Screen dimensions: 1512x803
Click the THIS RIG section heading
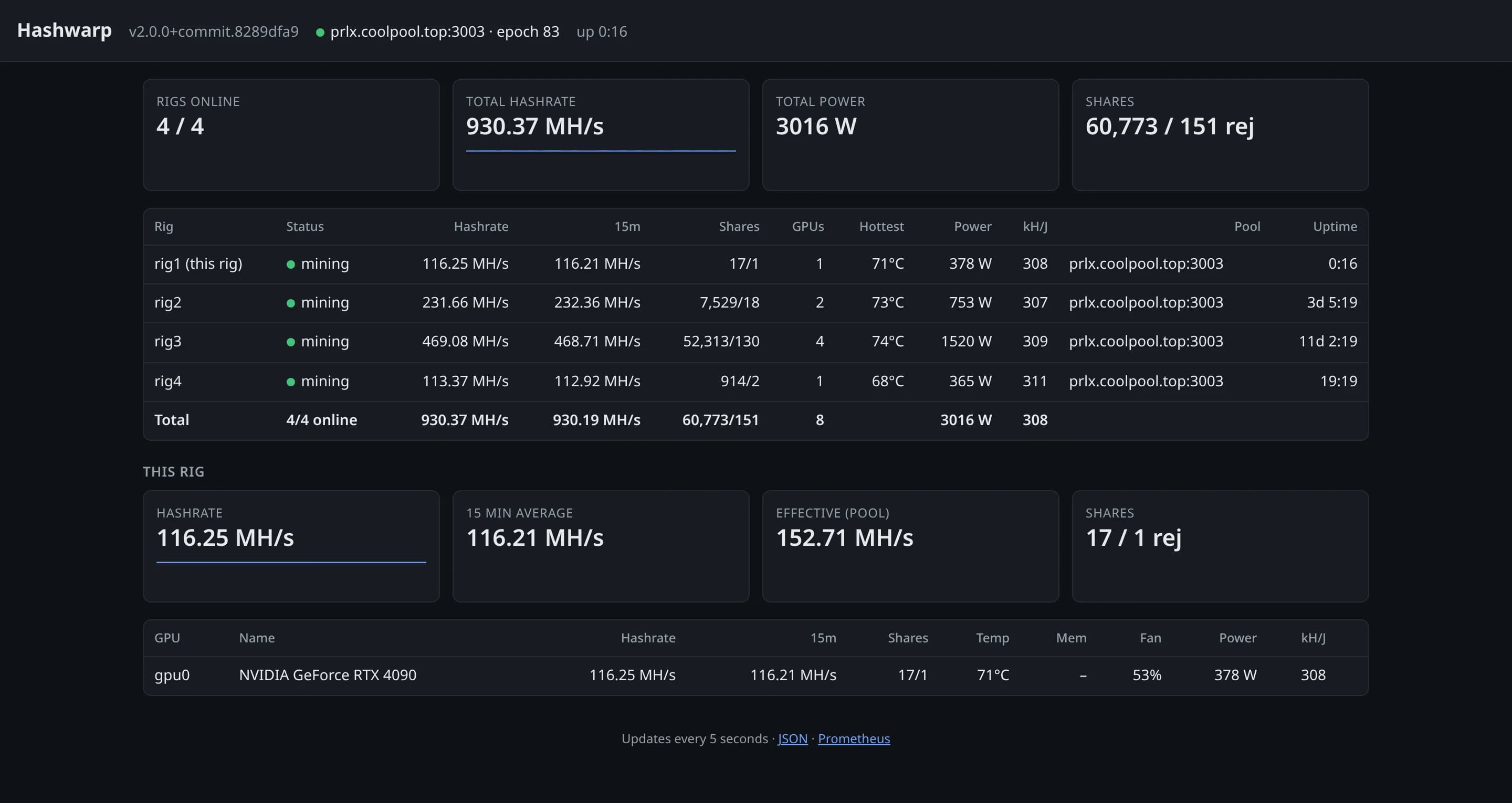[174, 472]
